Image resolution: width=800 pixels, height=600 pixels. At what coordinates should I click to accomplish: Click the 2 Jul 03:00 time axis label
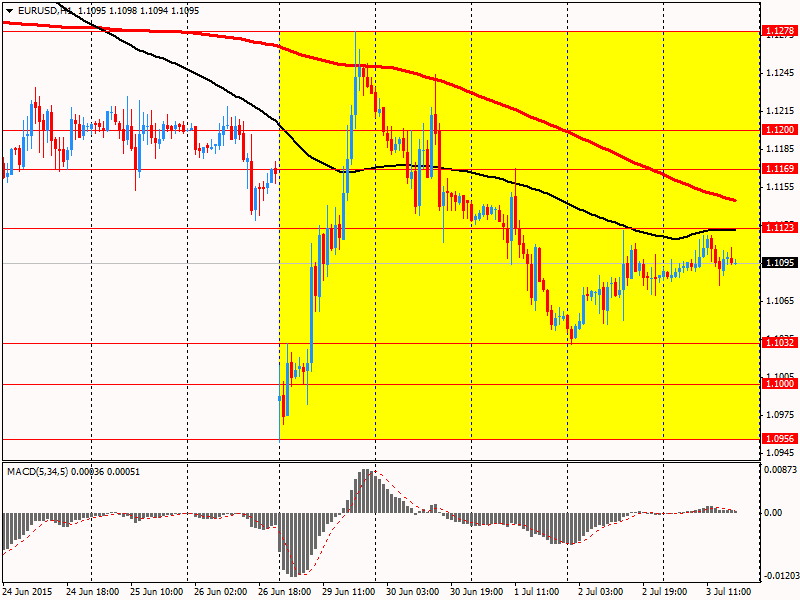pyautogui.click(x=601, y=592)
